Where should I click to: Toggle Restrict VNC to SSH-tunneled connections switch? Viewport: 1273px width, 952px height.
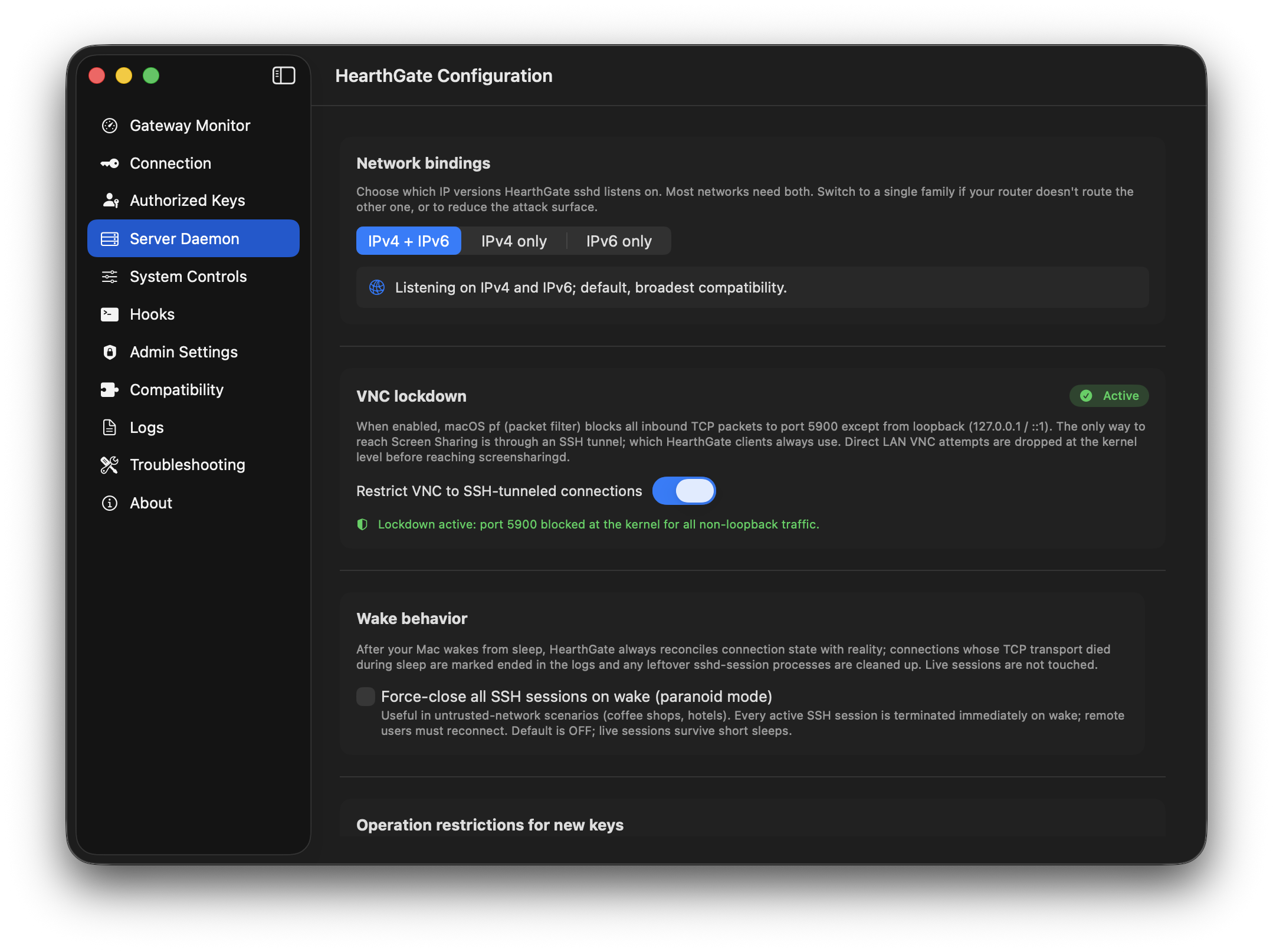tap(684, 491)
